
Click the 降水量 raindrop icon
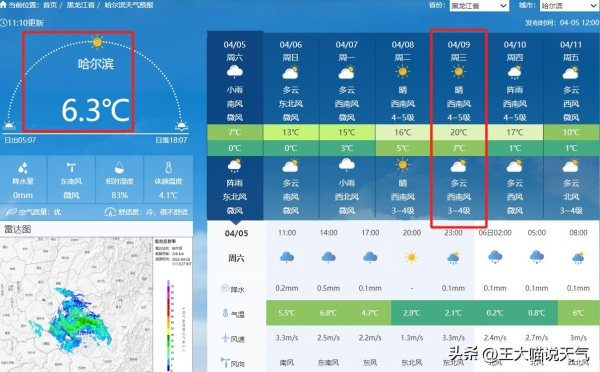pyautogui.click(x=23, y=167)
